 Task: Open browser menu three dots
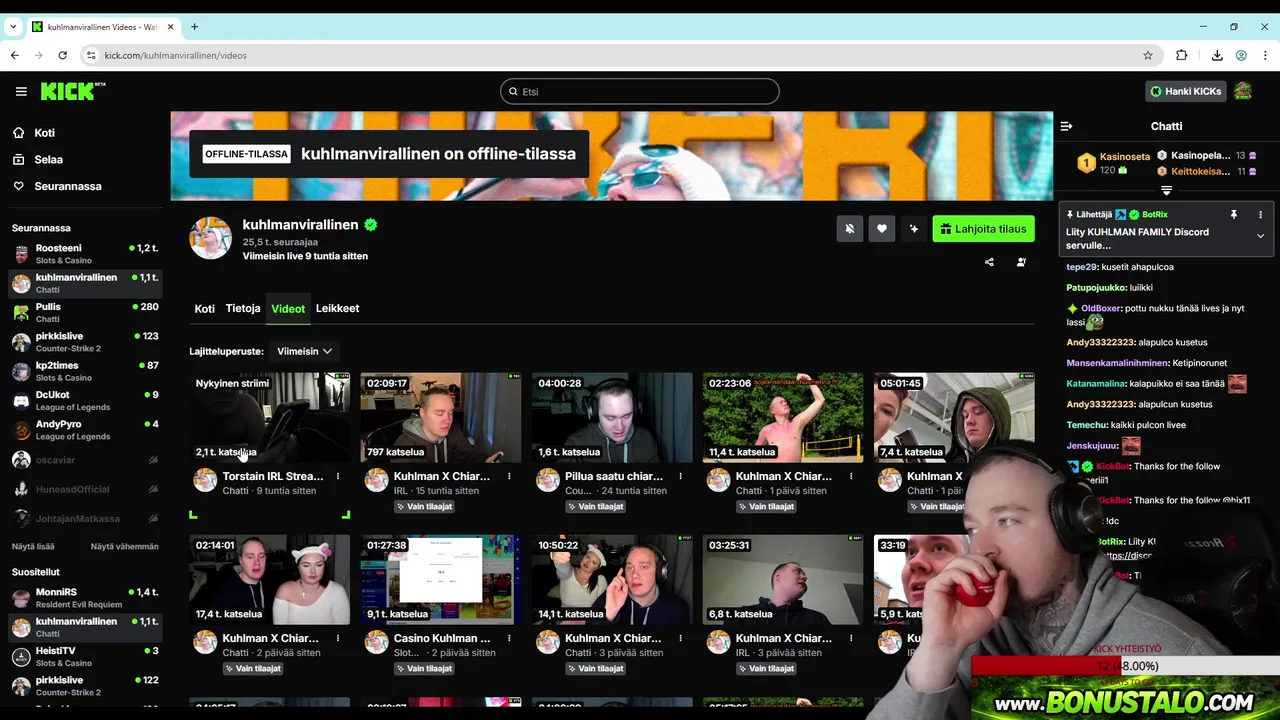point(1265,55)
